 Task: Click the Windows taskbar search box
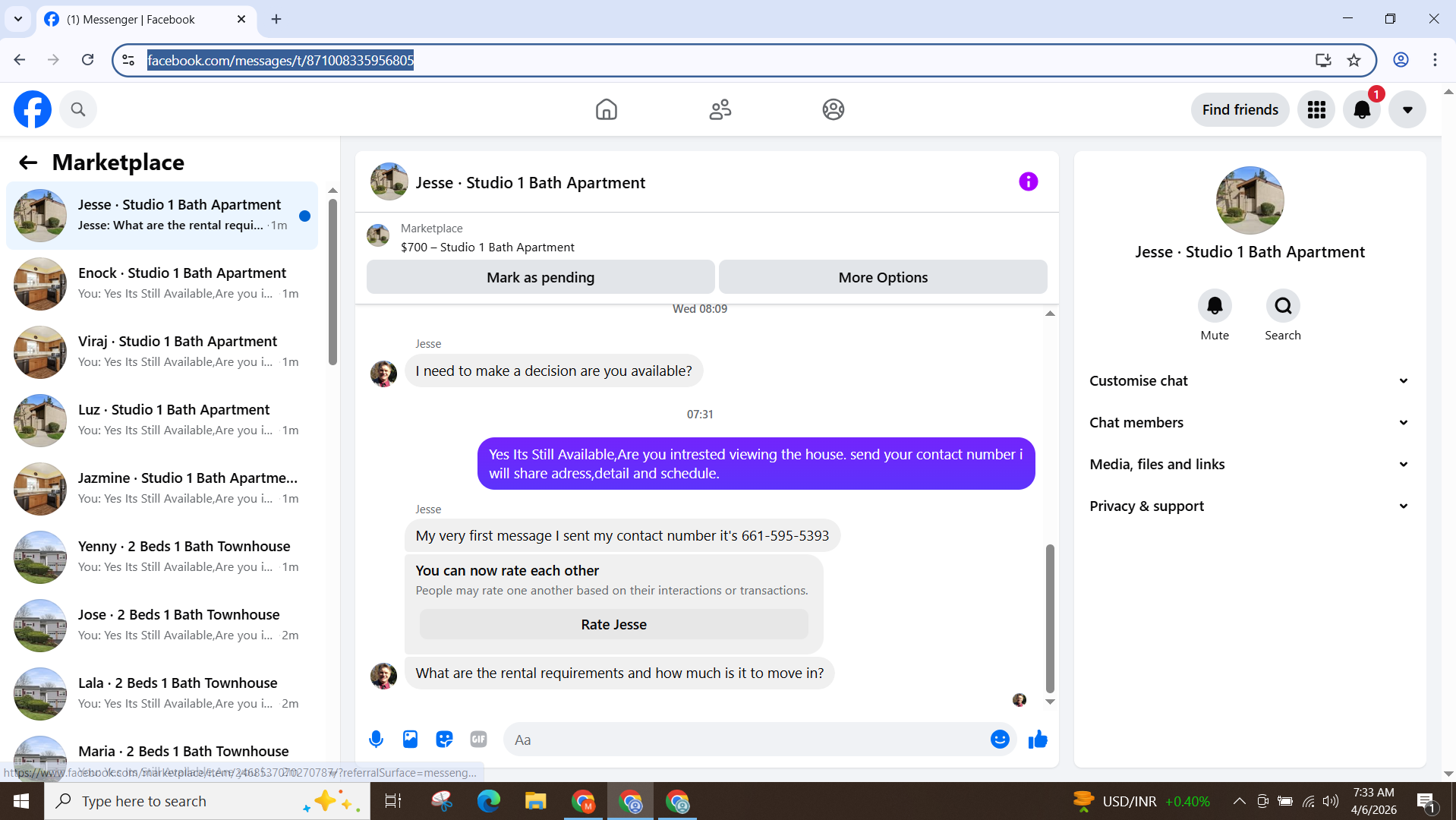(x=206, y=801)
